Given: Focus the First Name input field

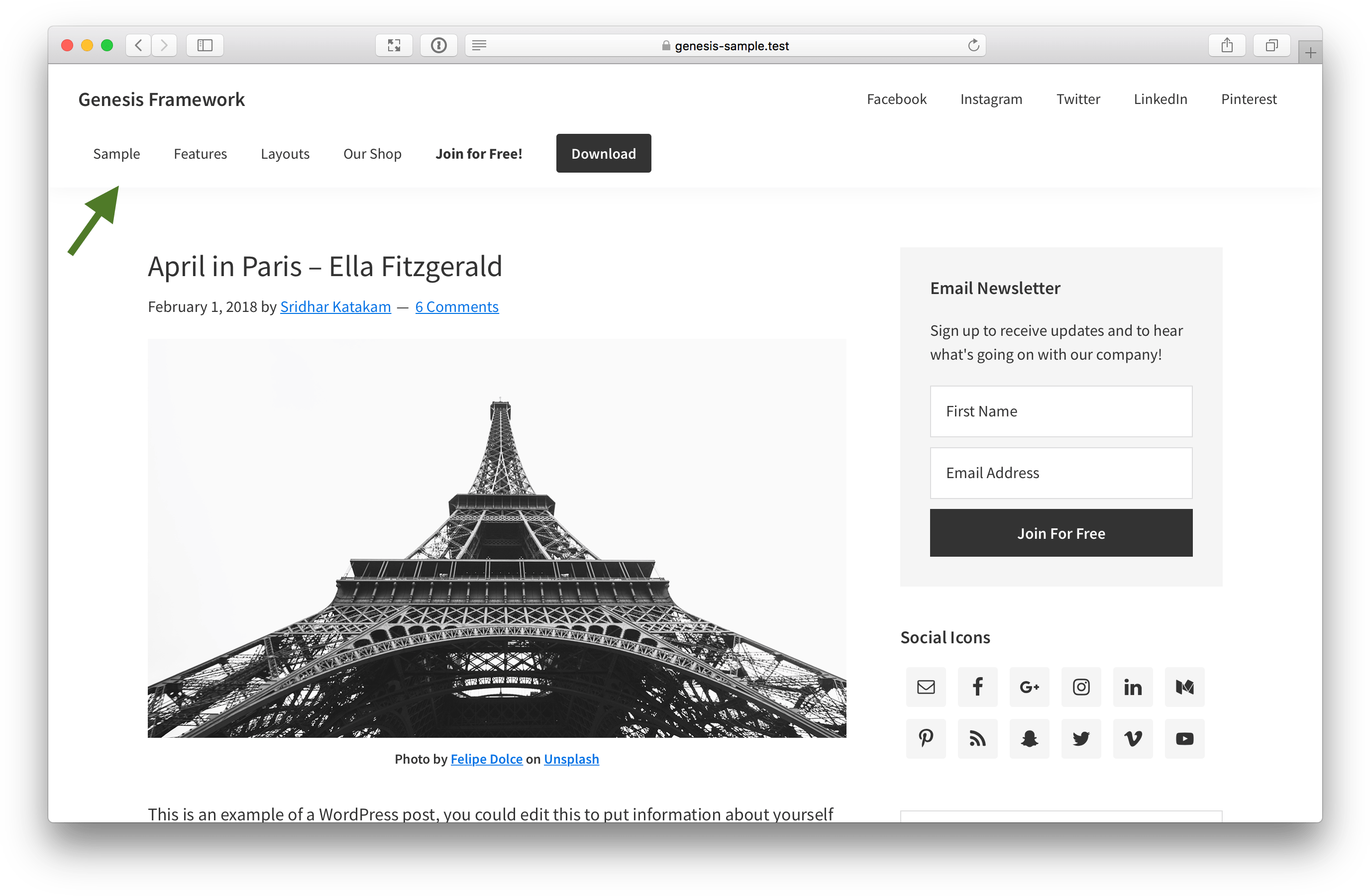Looking at the screenshot, I should point(1061,411).
